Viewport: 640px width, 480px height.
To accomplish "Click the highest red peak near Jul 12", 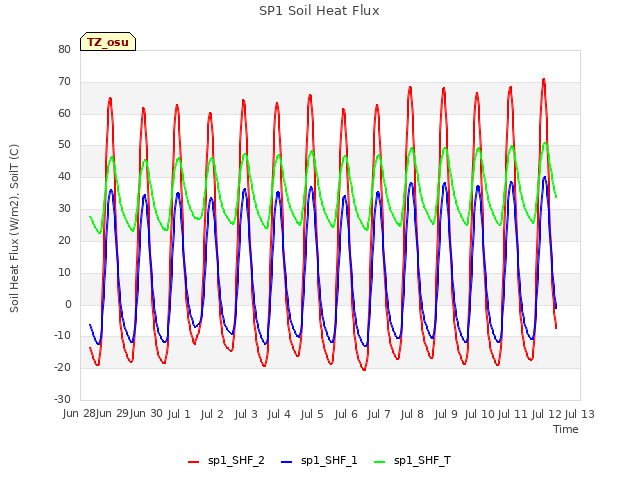I will tap(544, 80).
